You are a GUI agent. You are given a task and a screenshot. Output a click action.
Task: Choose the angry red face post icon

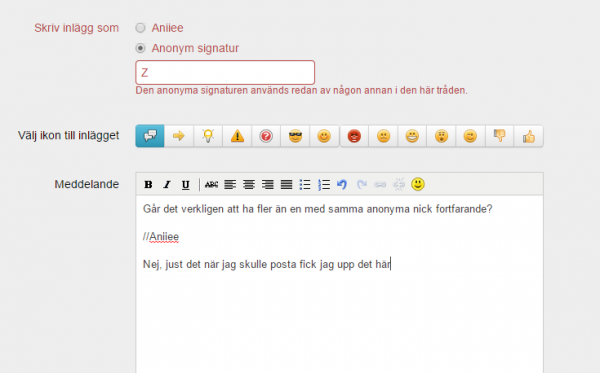354,136
